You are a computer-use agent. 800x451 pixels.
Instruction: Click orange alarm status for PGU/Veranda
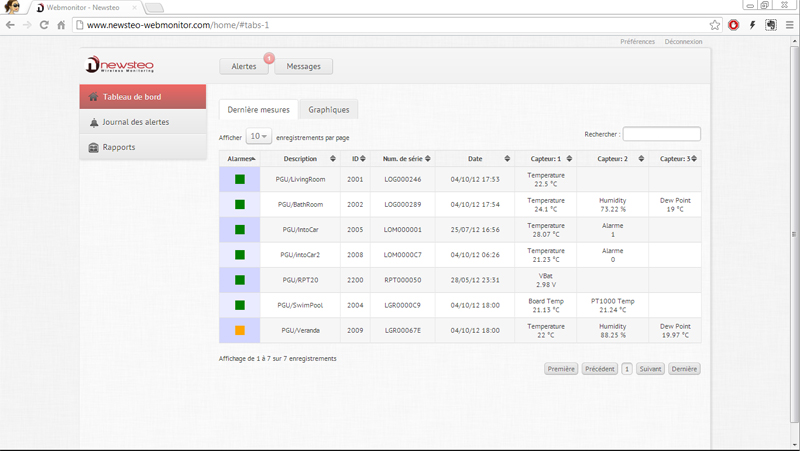pyautogui.click(x=240, y=330)
